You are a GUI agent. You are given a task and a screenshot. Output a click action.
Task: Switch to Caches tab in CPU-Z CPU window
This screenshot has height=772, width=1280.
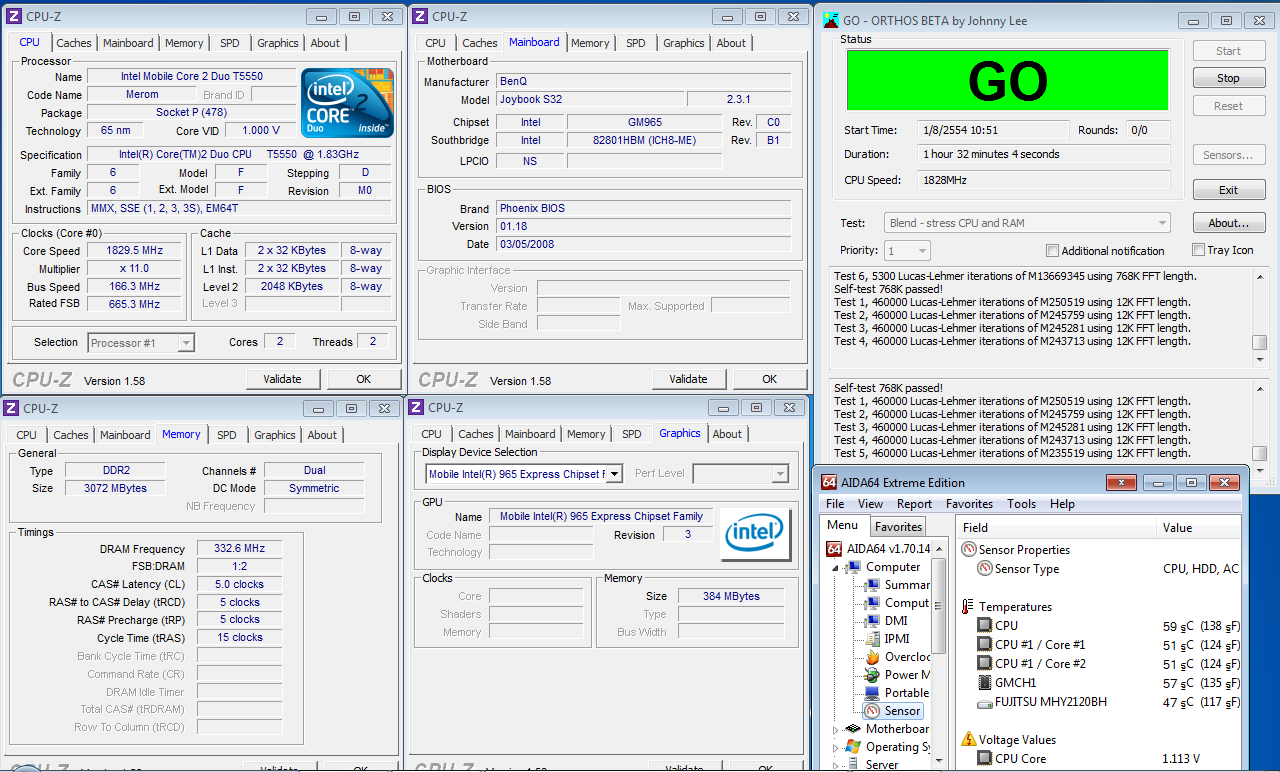[74, 43]
